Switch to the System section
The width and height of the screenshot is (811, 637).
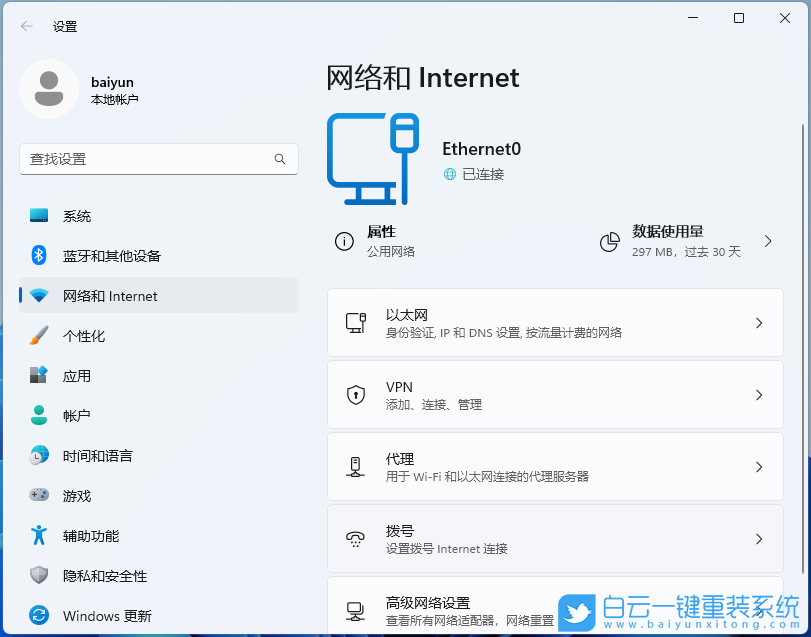[37, 215]
